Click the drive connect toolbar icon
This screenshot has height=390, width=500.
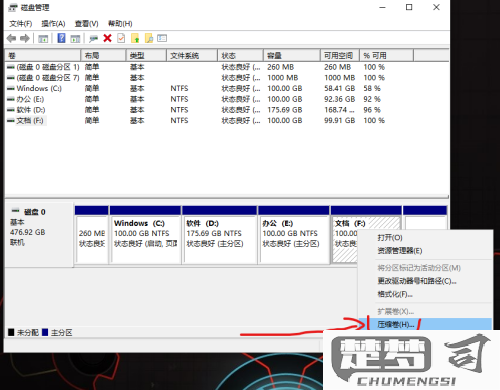tap(93, 39)
